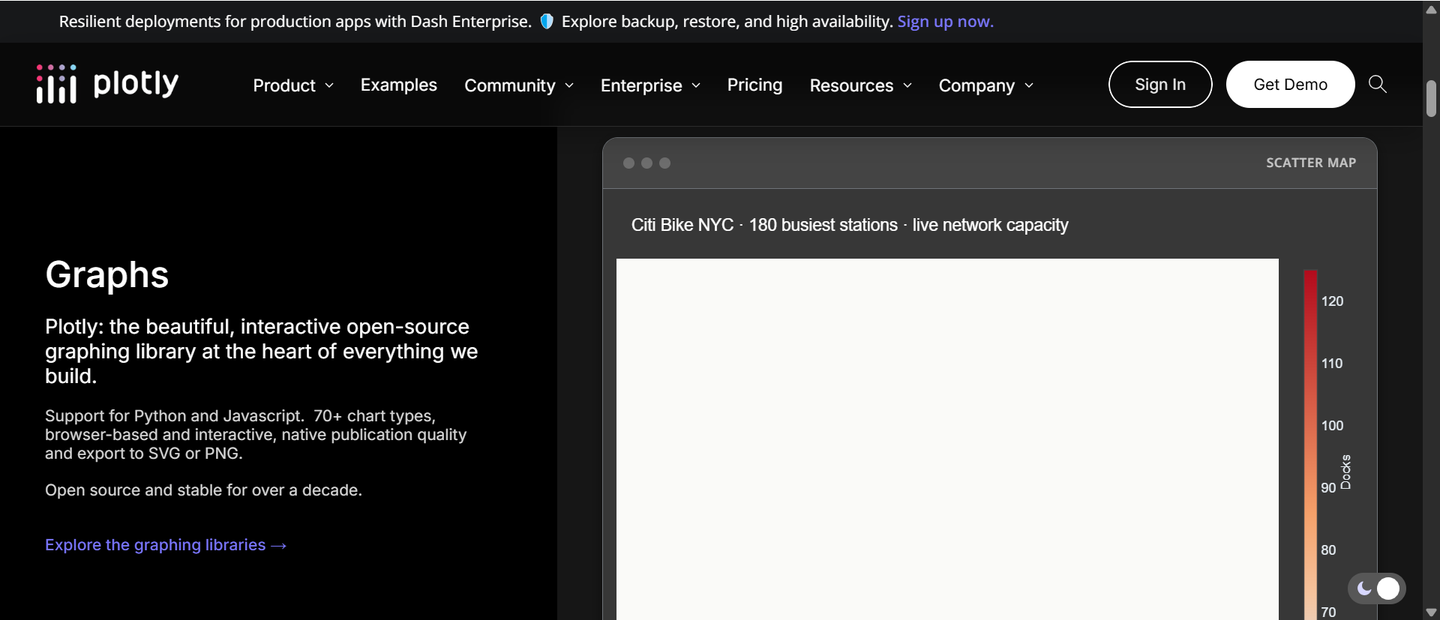Go to the Examples page
The image size is (1440, 620).
[399, 85]
